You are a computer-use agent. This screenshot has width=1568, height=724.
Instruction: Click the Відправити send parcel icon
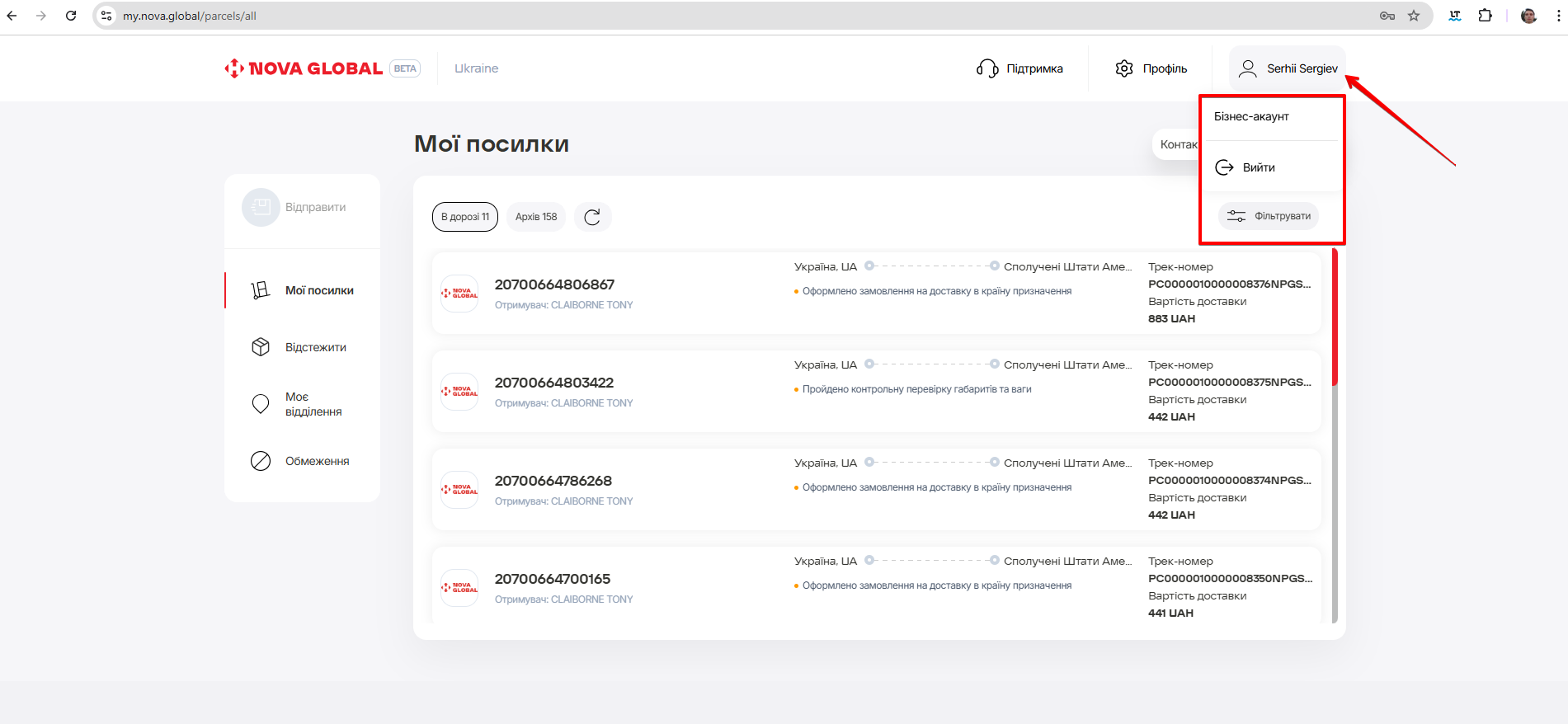261,207
